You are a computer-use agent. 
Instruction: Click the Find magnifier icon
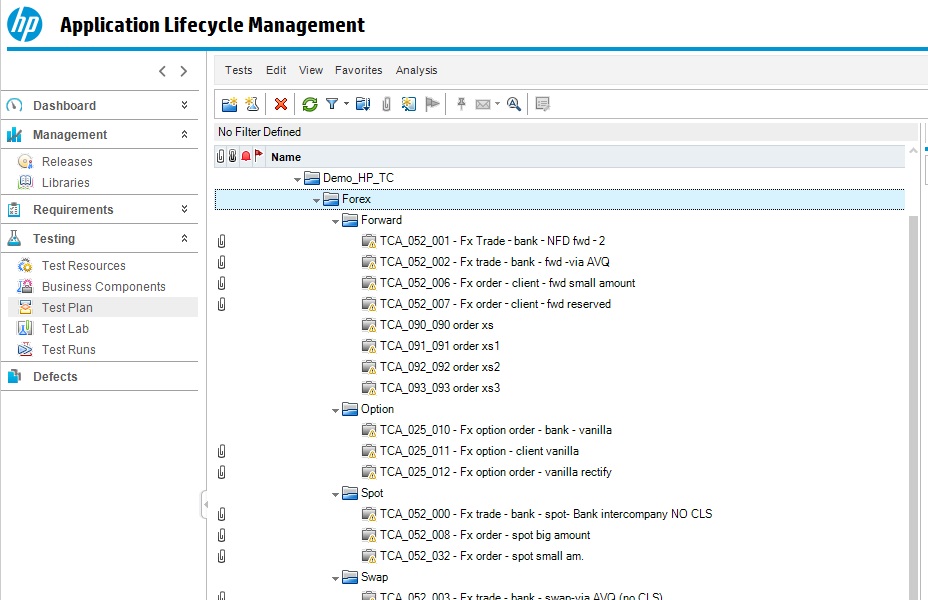pos(514,104)
